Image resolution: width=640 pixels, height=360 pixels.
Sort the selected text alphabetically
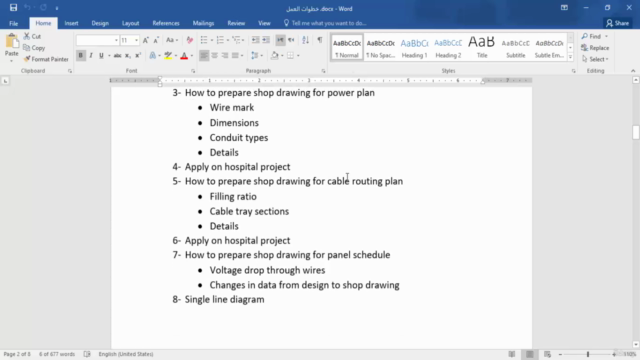click(x=305, y=40)
